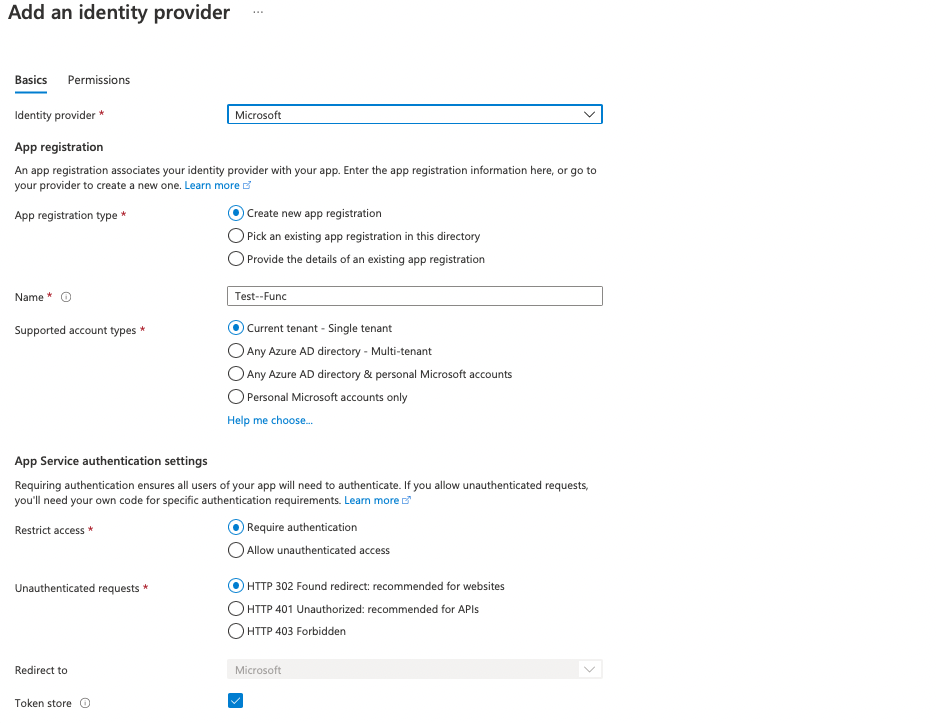The width and height of the screenshot is (936, 723).
Task: Choose Allow unauthenticated access
Action: [x=235, y=549]
